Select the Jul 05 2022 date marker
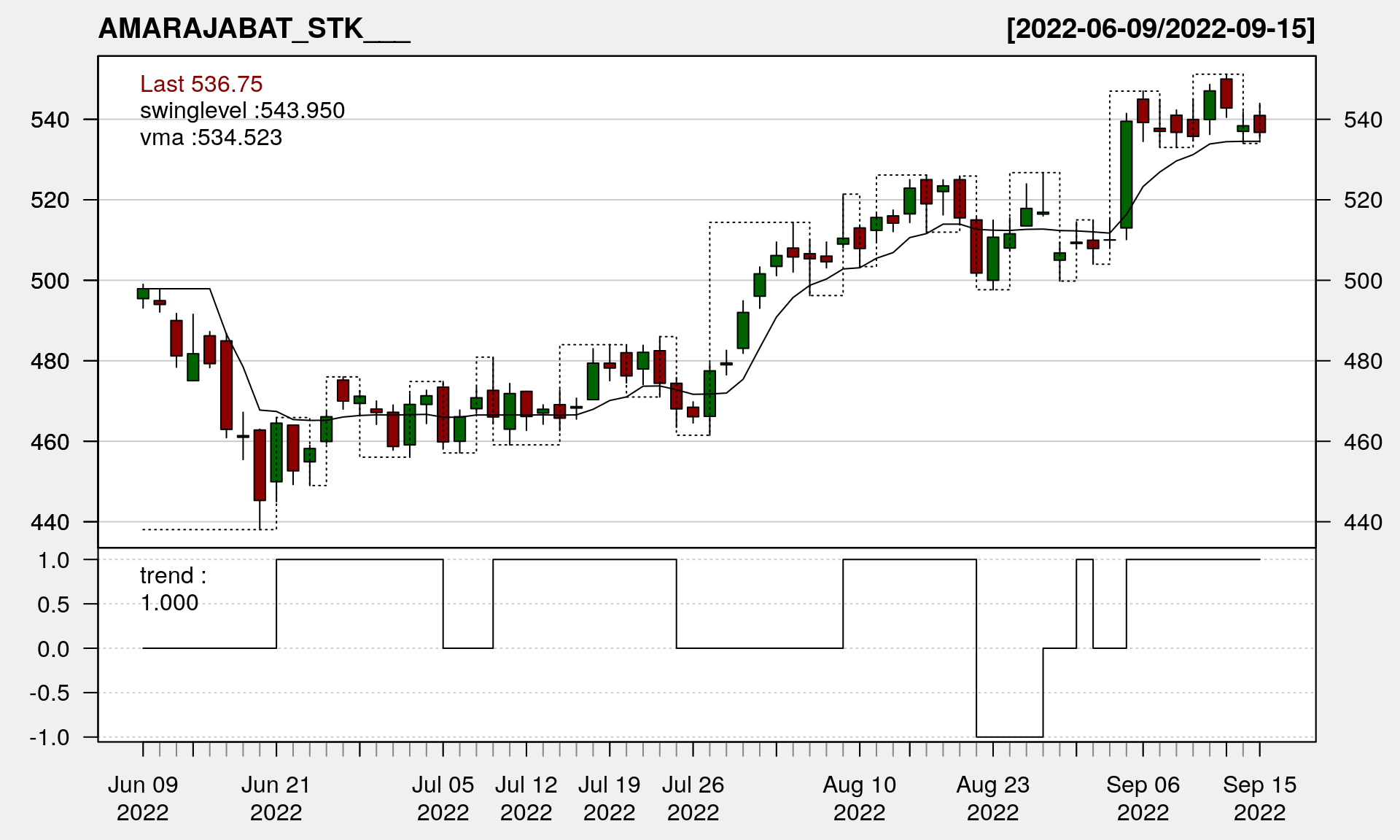 click(443, 798)
